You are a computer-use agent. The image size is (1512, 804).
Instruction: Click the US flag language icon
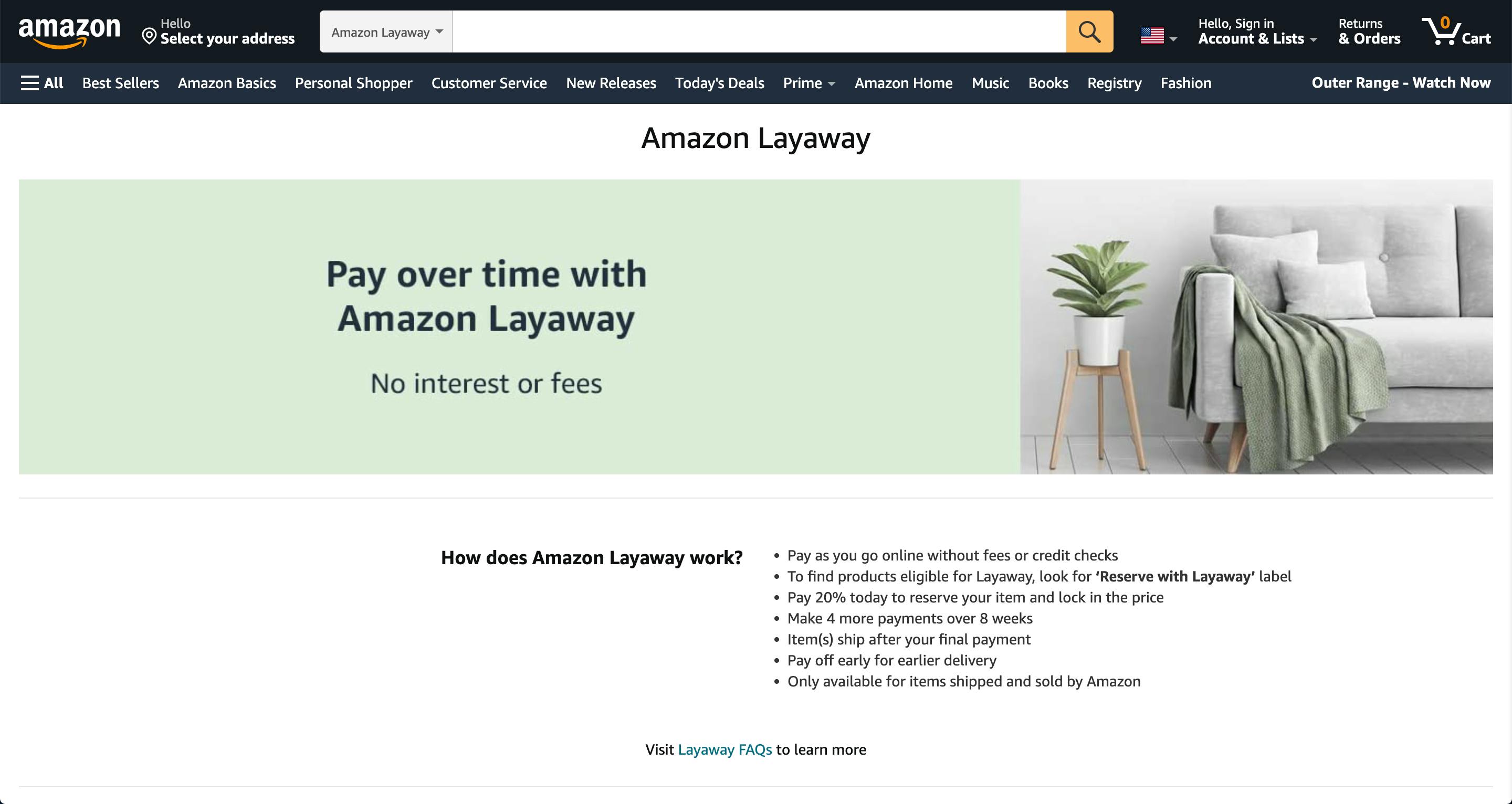(x=1152, y=36)
